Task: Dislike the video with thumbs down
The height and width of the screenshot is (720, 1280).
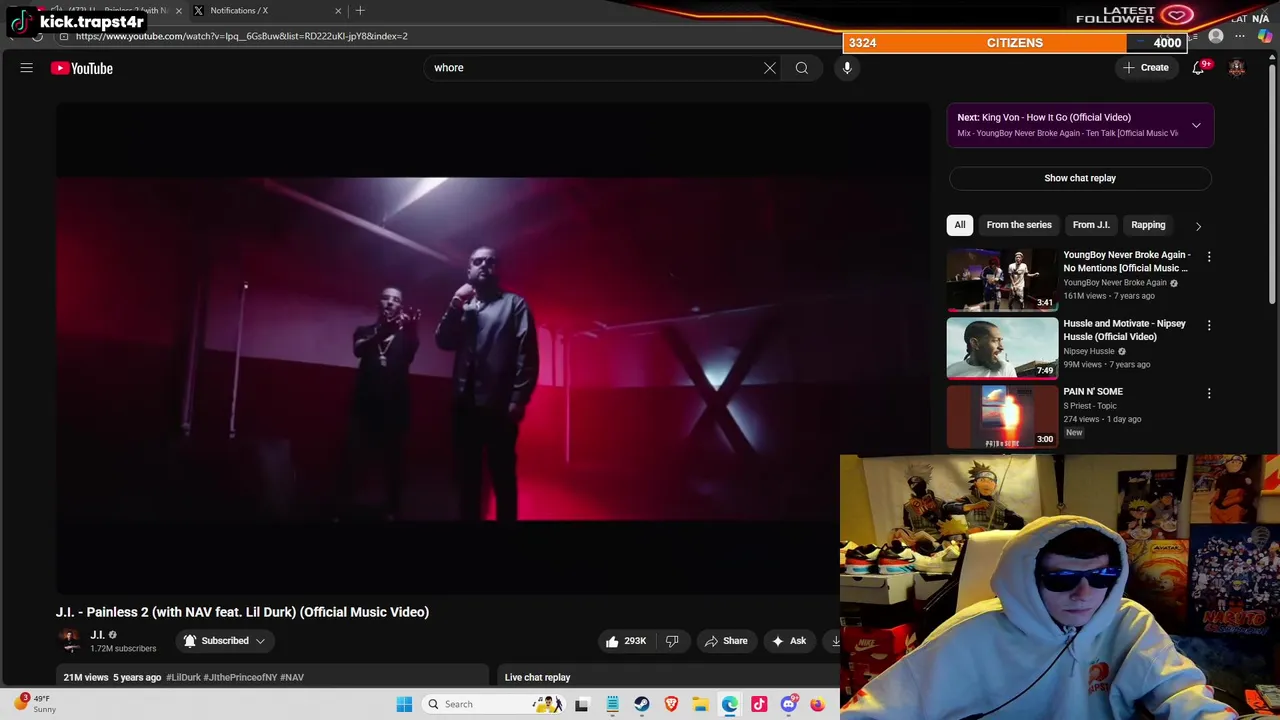Action: 672,641
